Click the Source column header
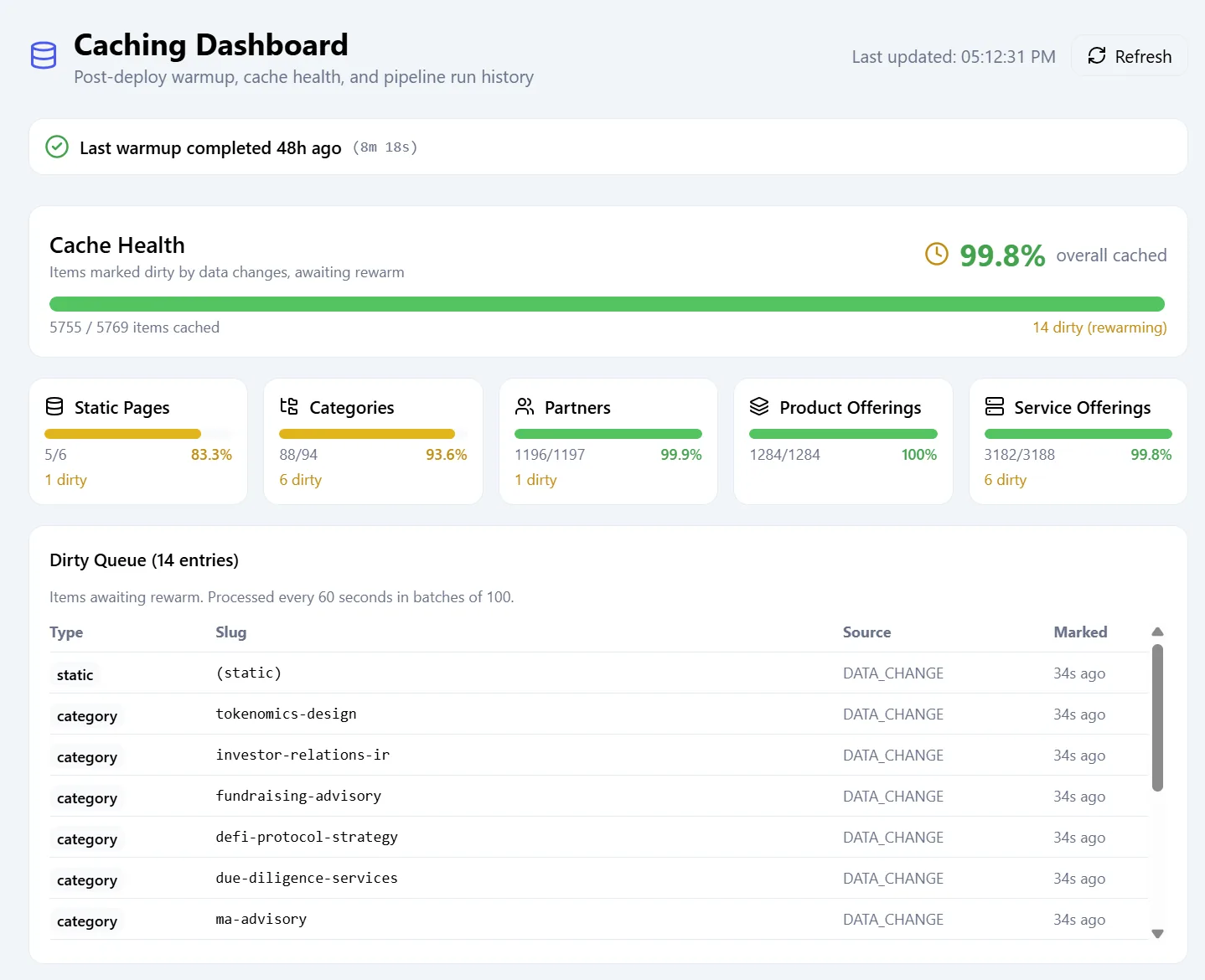 (x=866, y=632)
